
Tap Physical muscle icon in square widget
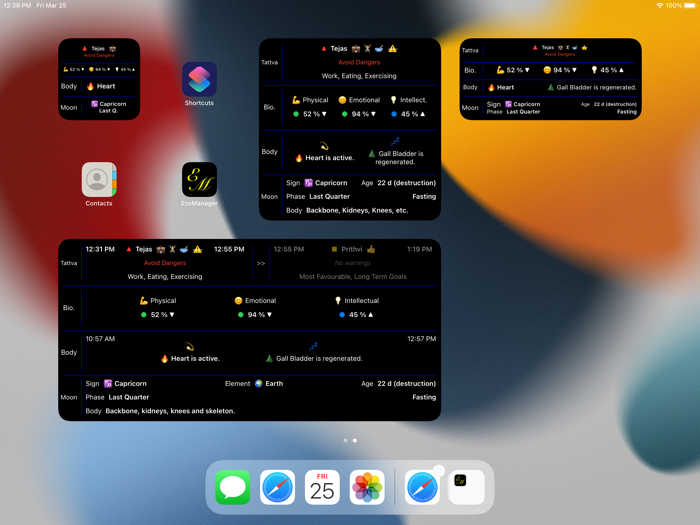coord(296,100)
